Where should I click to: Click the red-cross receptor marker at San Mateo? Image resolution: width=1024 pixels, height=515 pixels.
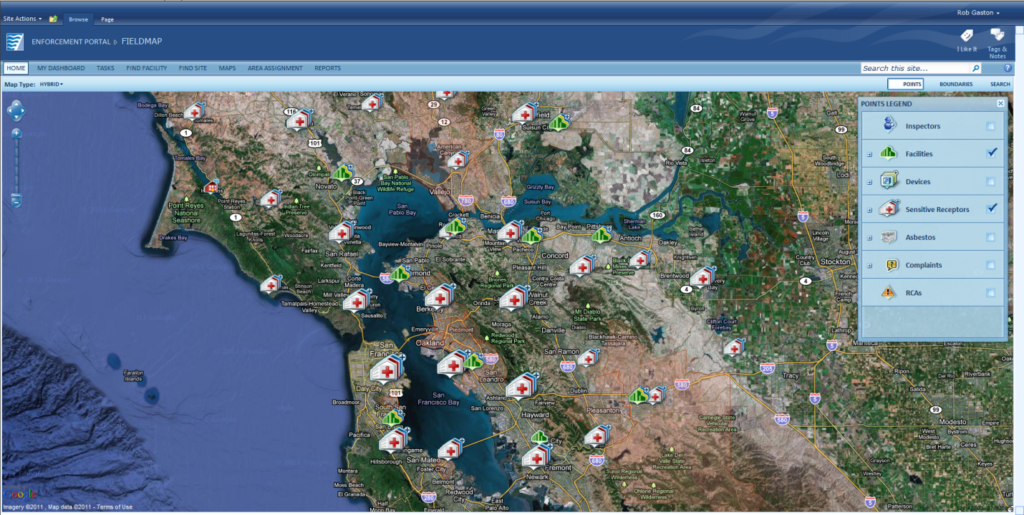(451, 449)
